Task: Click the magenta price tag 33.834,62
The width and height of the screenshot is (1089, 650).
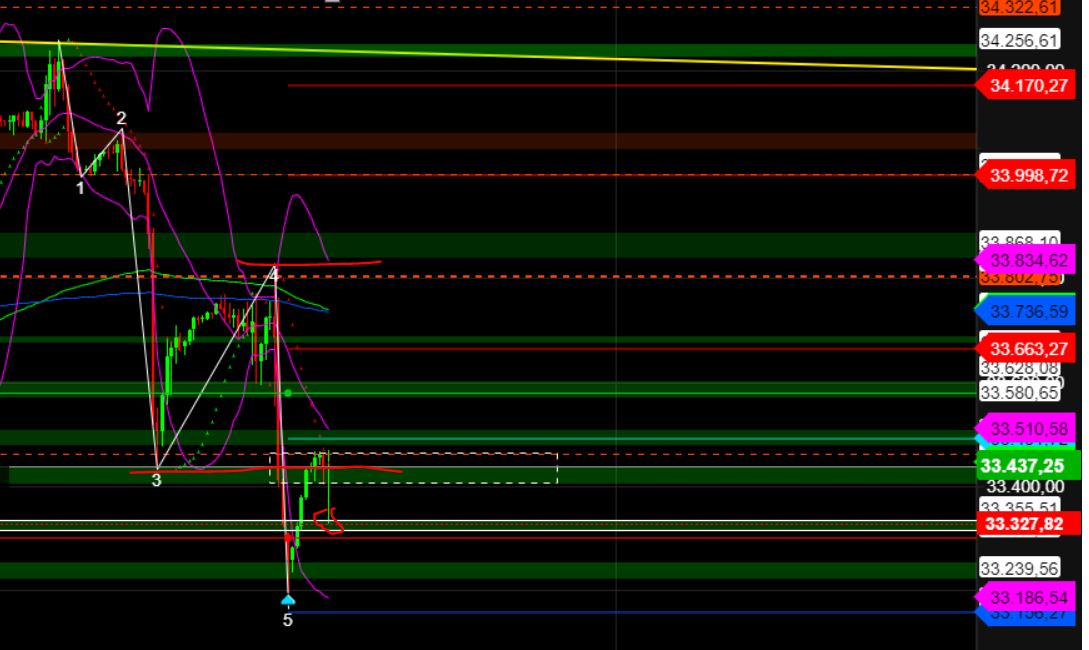Action: pyautogui.click(x=1028, y=260)
